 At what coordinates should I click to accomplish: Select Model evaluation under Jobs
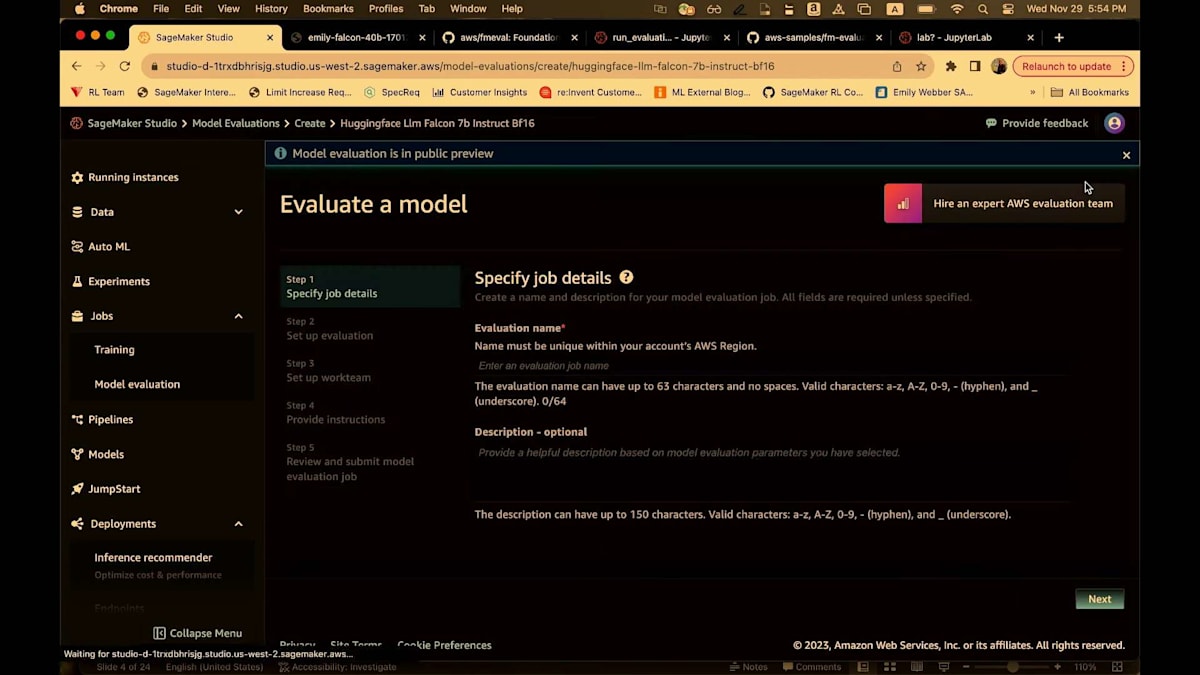point(137,384)
